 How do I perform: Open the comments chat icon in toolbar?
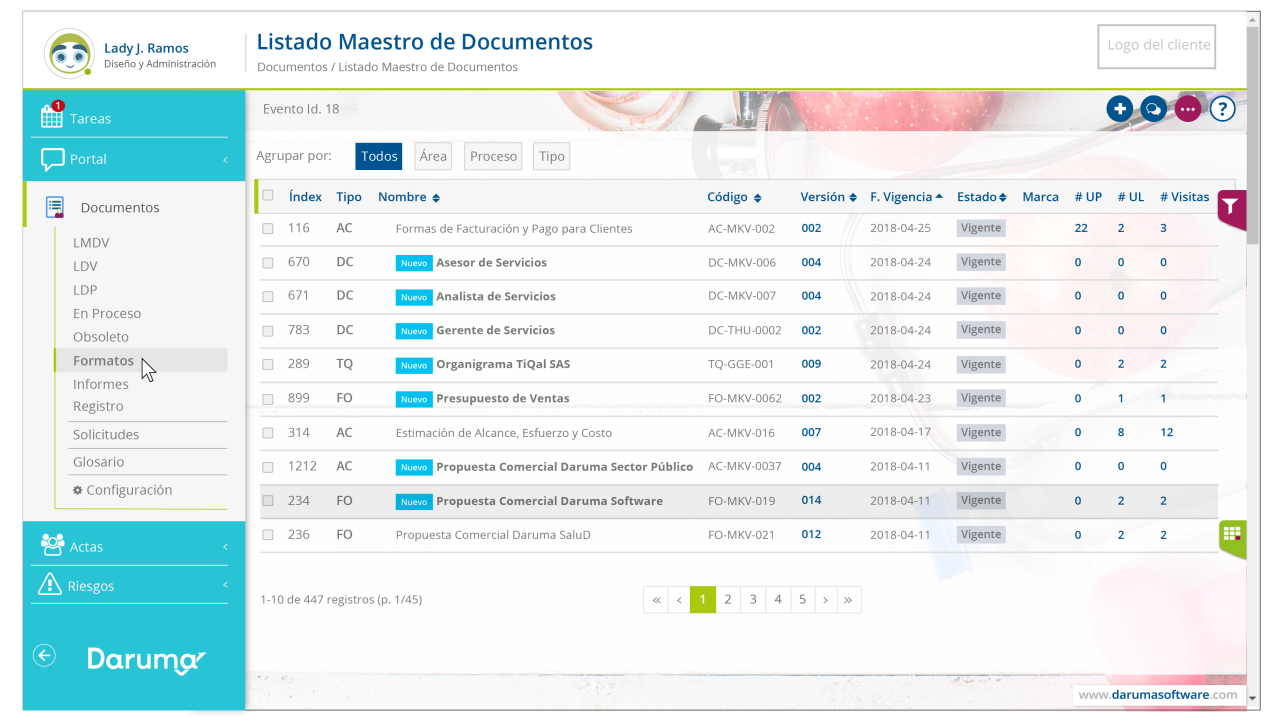pos(1153,109)
